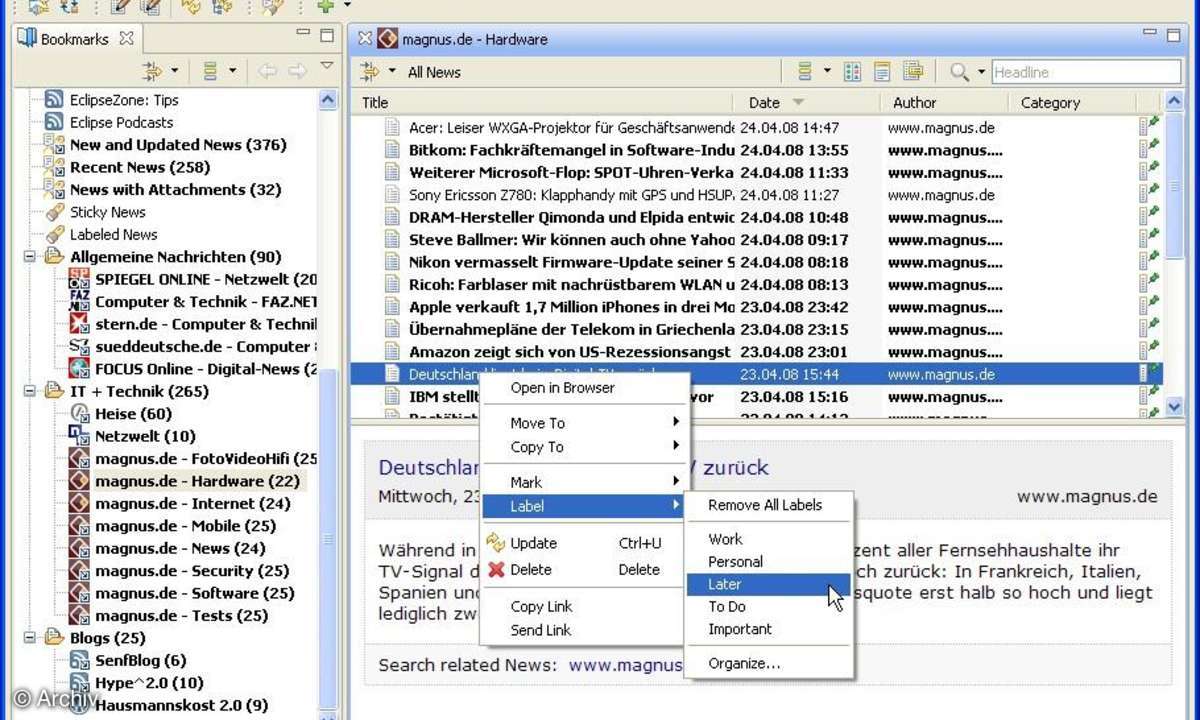Click the Heise feed favicon
This screenshot has width=1200, height=720.
click(79, 414)
